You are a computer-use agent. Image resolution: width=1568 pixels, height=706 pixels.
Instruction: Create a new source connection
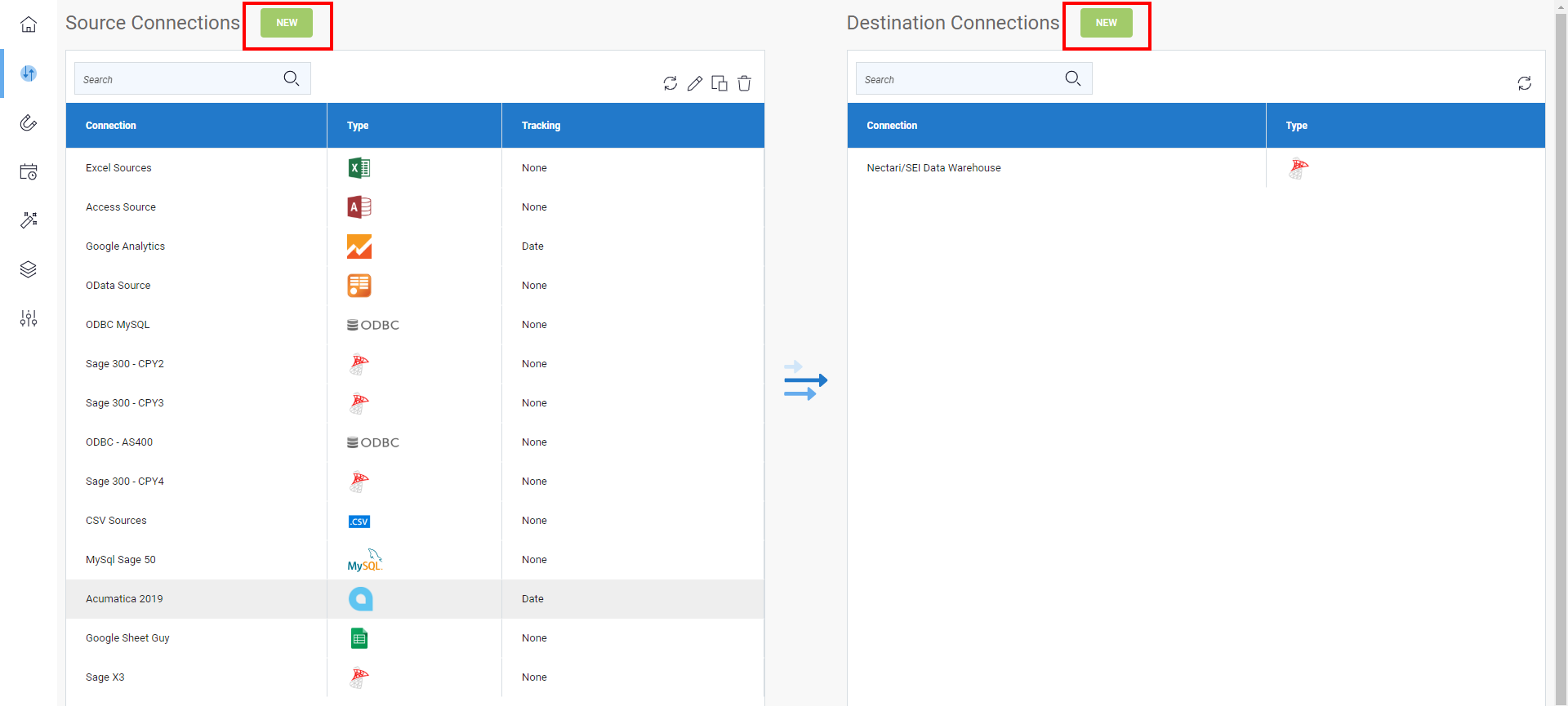coord(287,23)
